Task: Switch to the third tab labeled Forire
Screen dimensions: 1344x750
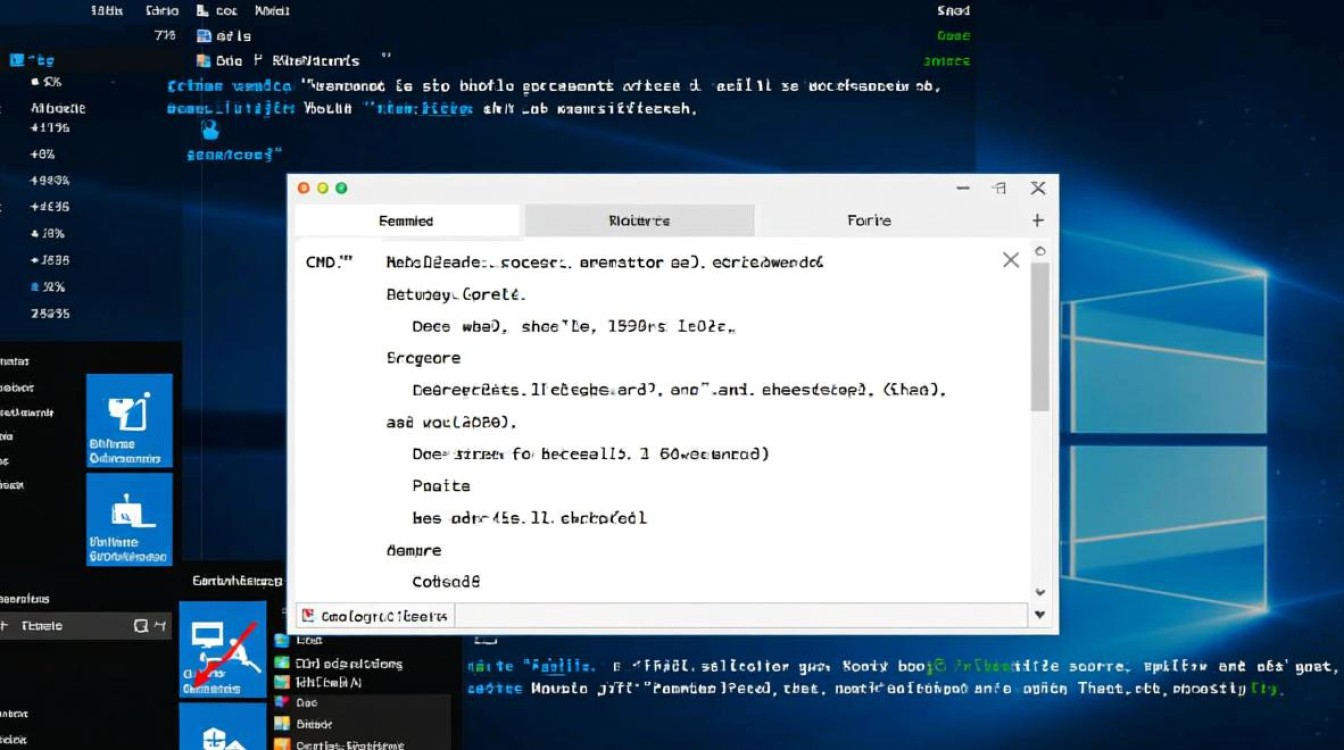Action: pos(868,221)
